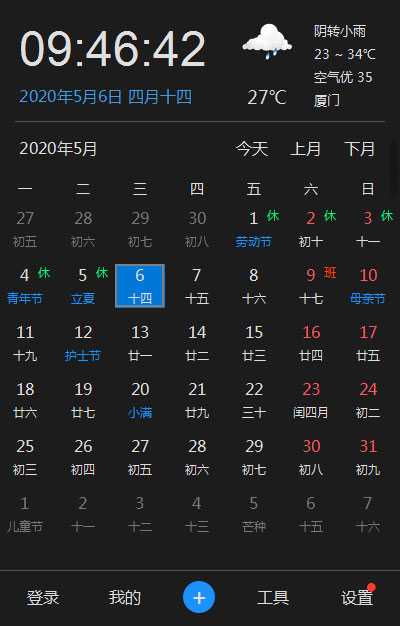Select May 3 十一 holiday
This screenshot has height=626, width=400.
pos(368,229)
